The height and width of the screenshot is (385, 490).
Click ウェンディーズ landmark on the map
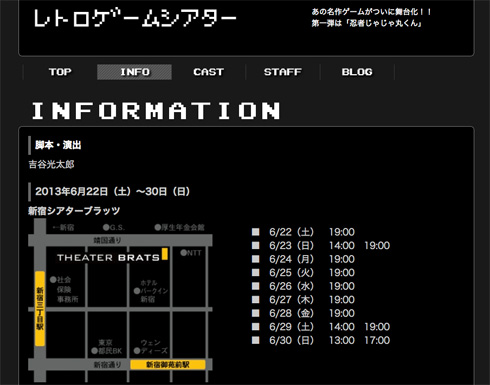[x=151, y=347]
